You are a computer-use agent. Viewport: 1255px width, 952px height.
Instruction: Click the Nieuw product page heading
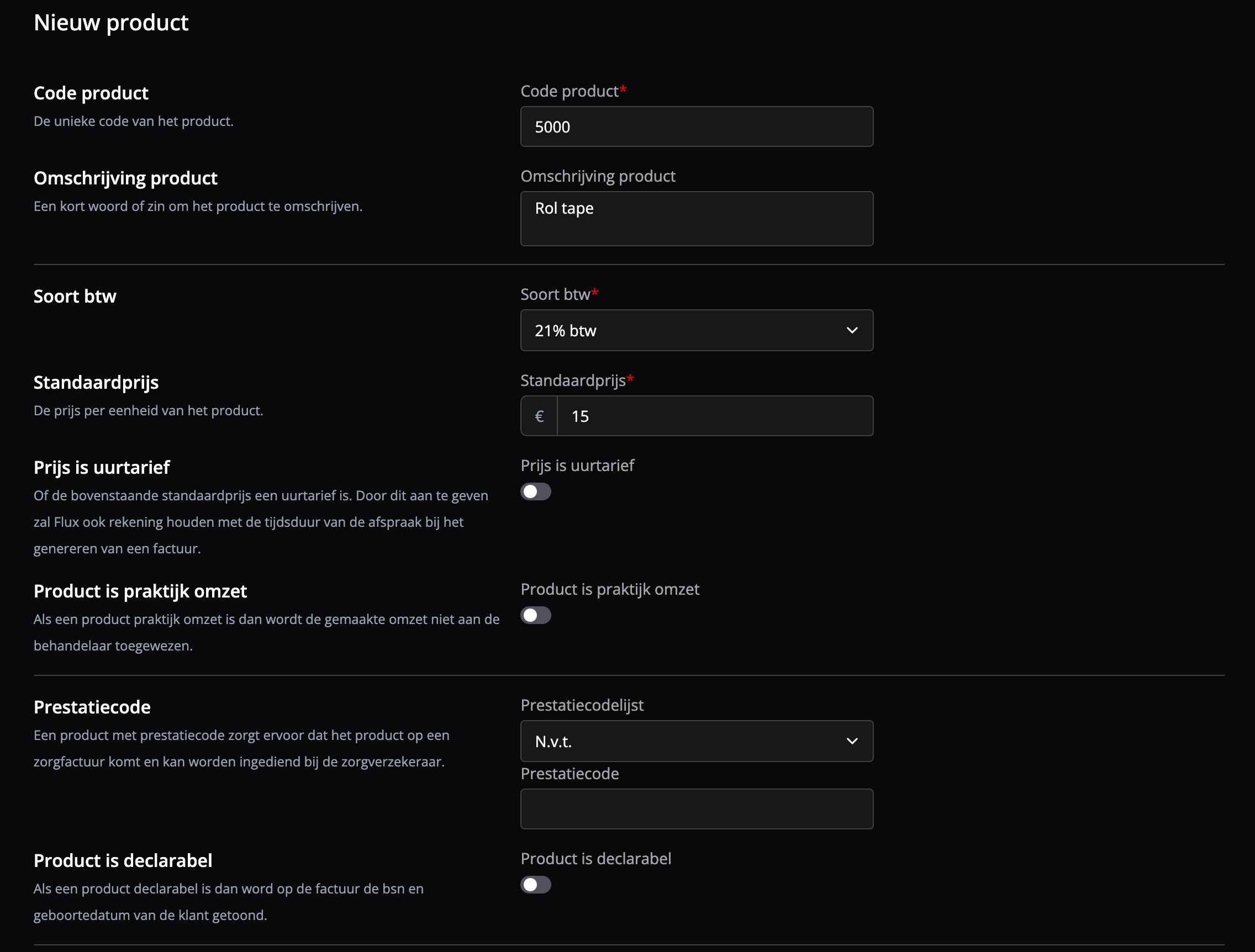[110, 23]
